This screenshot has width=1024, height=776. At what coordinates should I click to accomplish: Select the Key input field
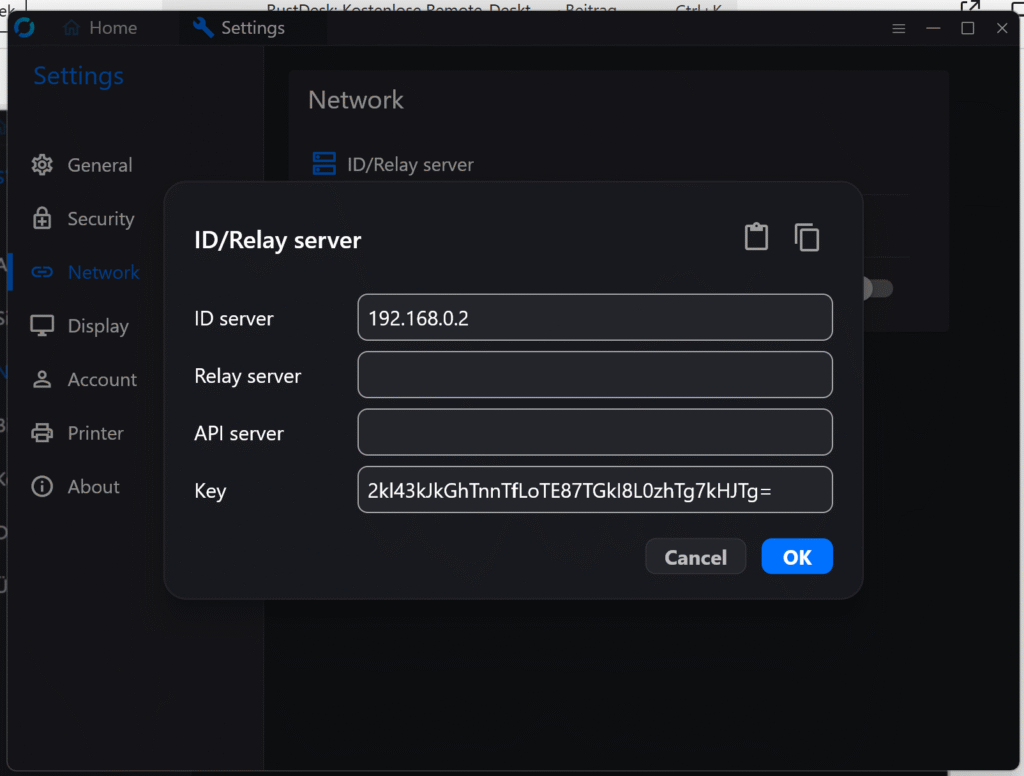point(594,490)
